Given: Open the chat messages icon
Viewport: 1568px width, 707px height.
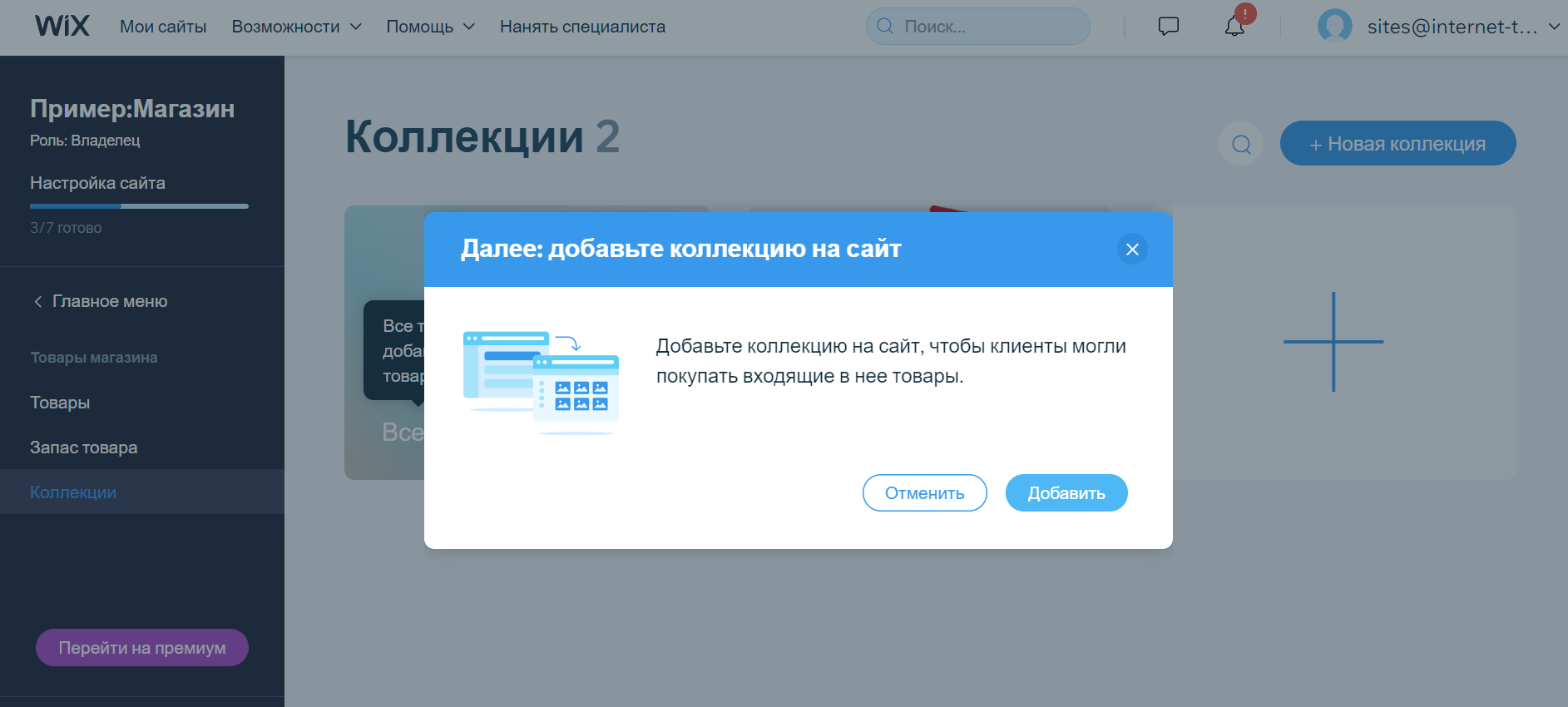Looking at the screenshot, I should pos(1168,27).
